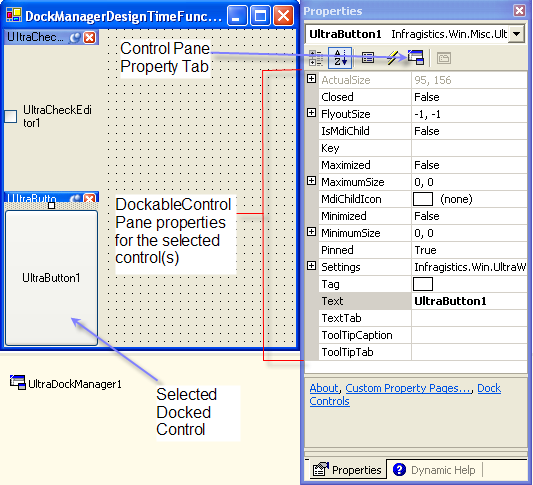
Task: Click the UltraButto pane caption
Action: [x=32, y=198]
